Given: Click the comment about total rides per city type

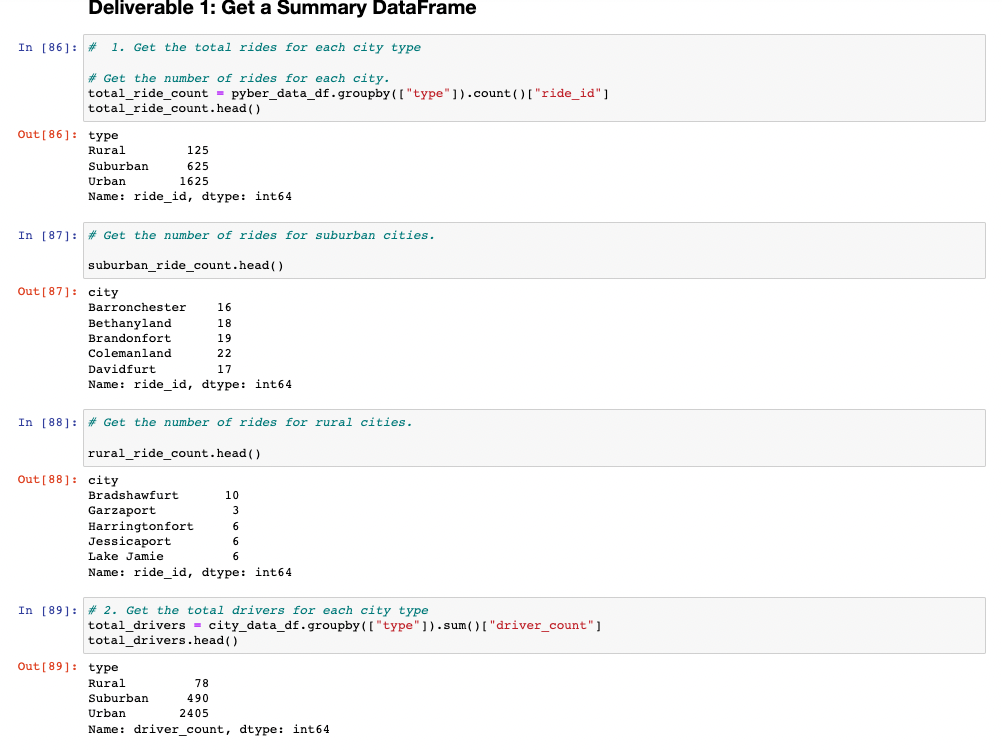Looking at the screenshot, I should tap(255, 47).
